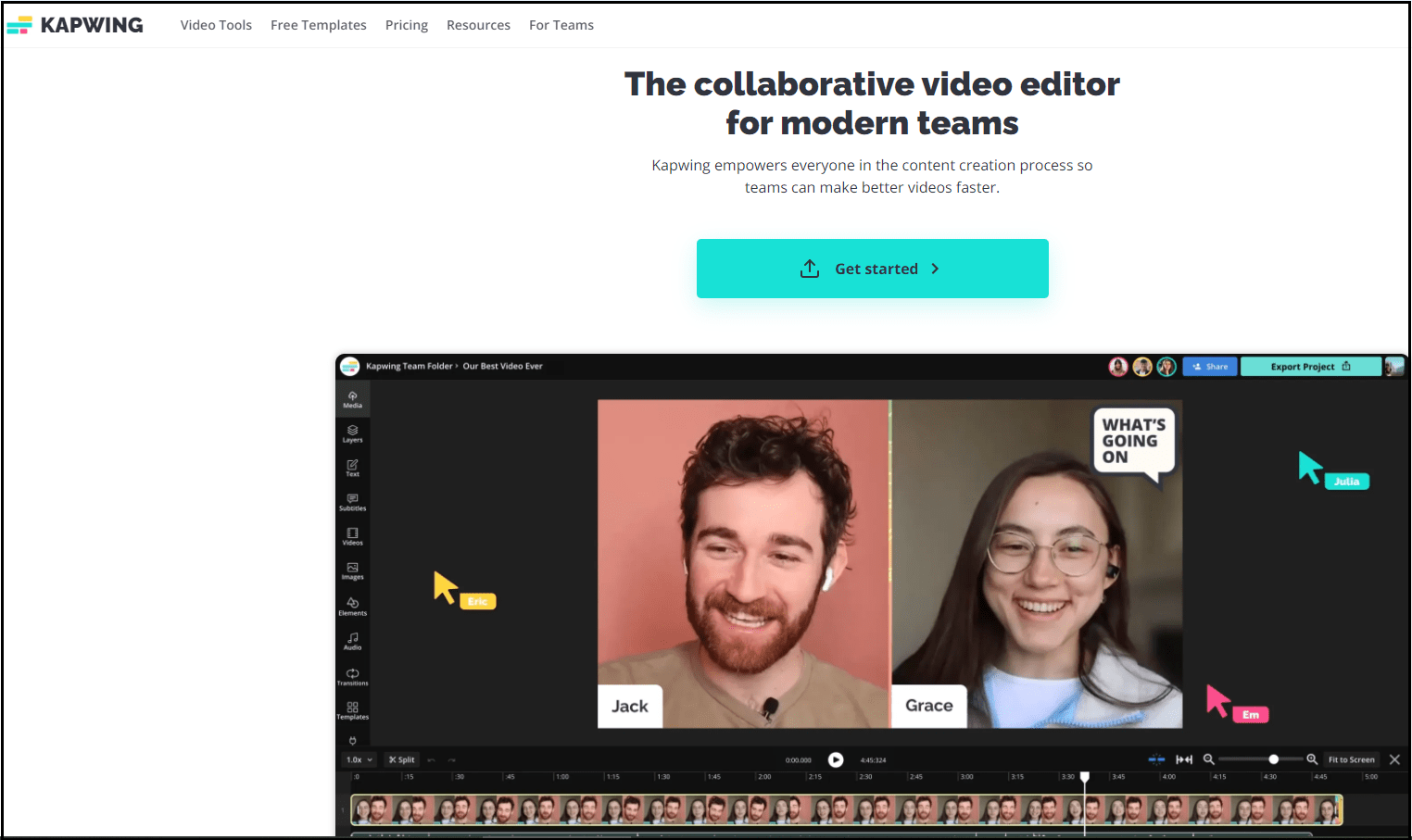The image size is (1412, 840).
Task: Open the Subtitles tool
Action: (352, 501)
